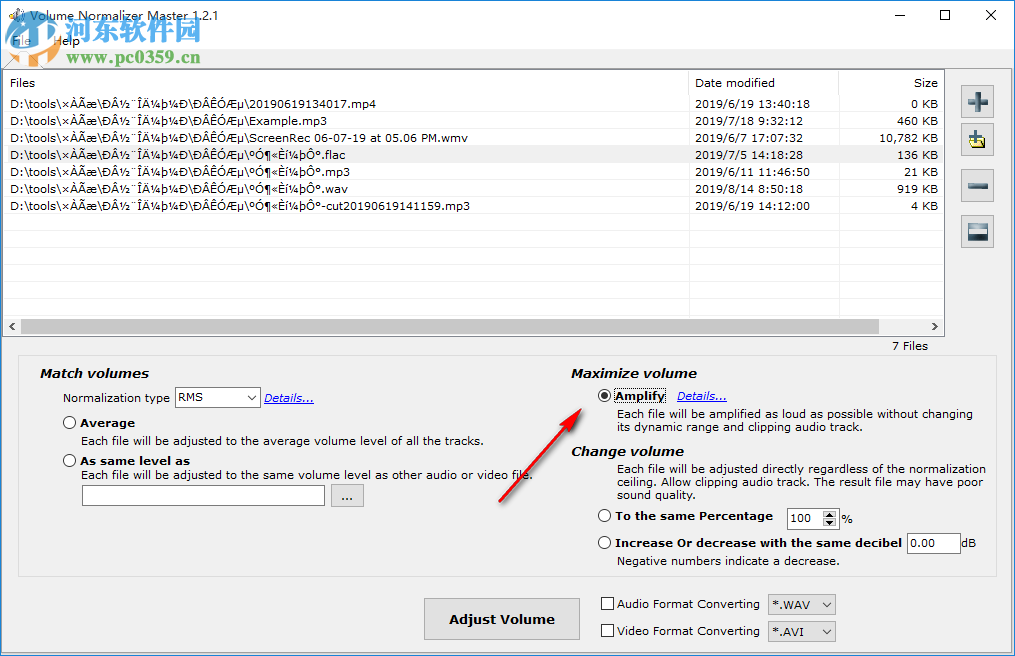
Task: Enable Video Format Converting
Action: (606, 631)
